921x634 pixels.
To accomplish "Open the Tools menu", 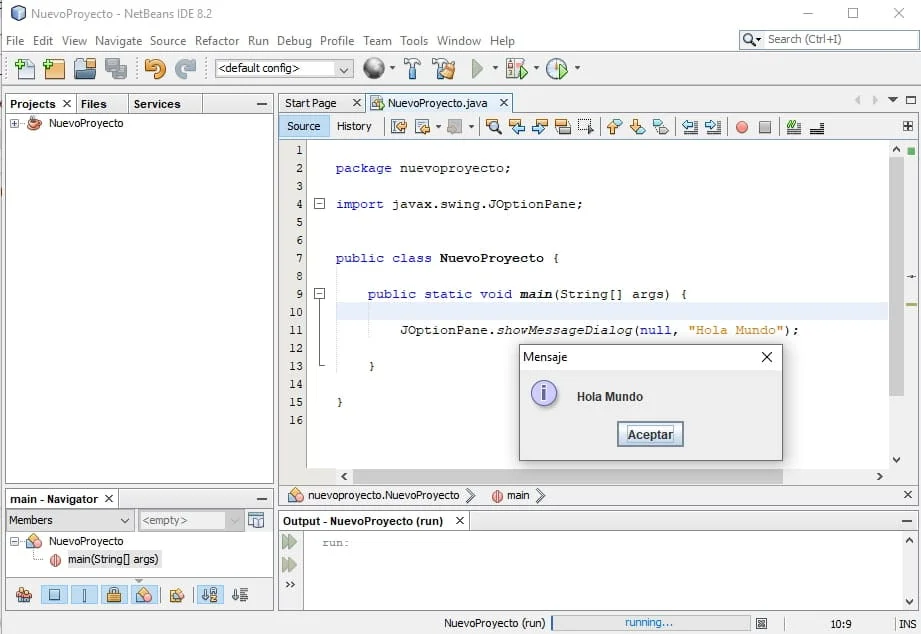I will point(414,41).
